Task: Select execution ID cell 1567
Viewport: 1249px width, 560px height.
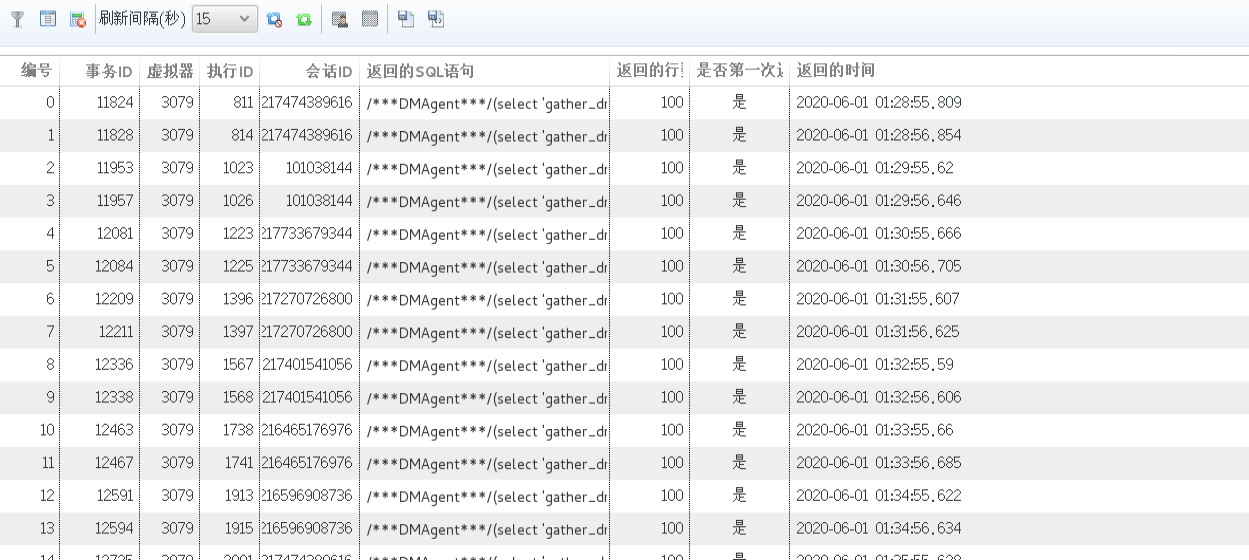Action: [239, 365]
